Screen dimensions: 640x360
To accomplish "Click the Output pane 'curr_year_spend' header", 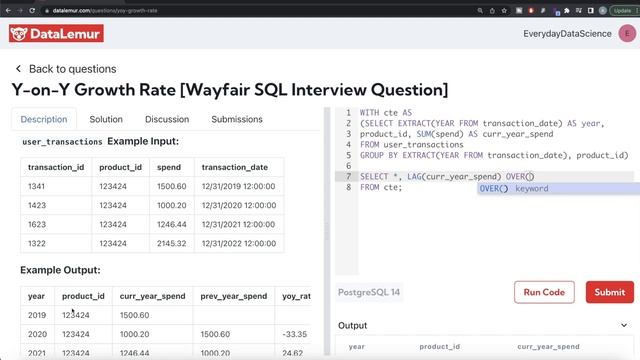I will click(x=548, y=347).
